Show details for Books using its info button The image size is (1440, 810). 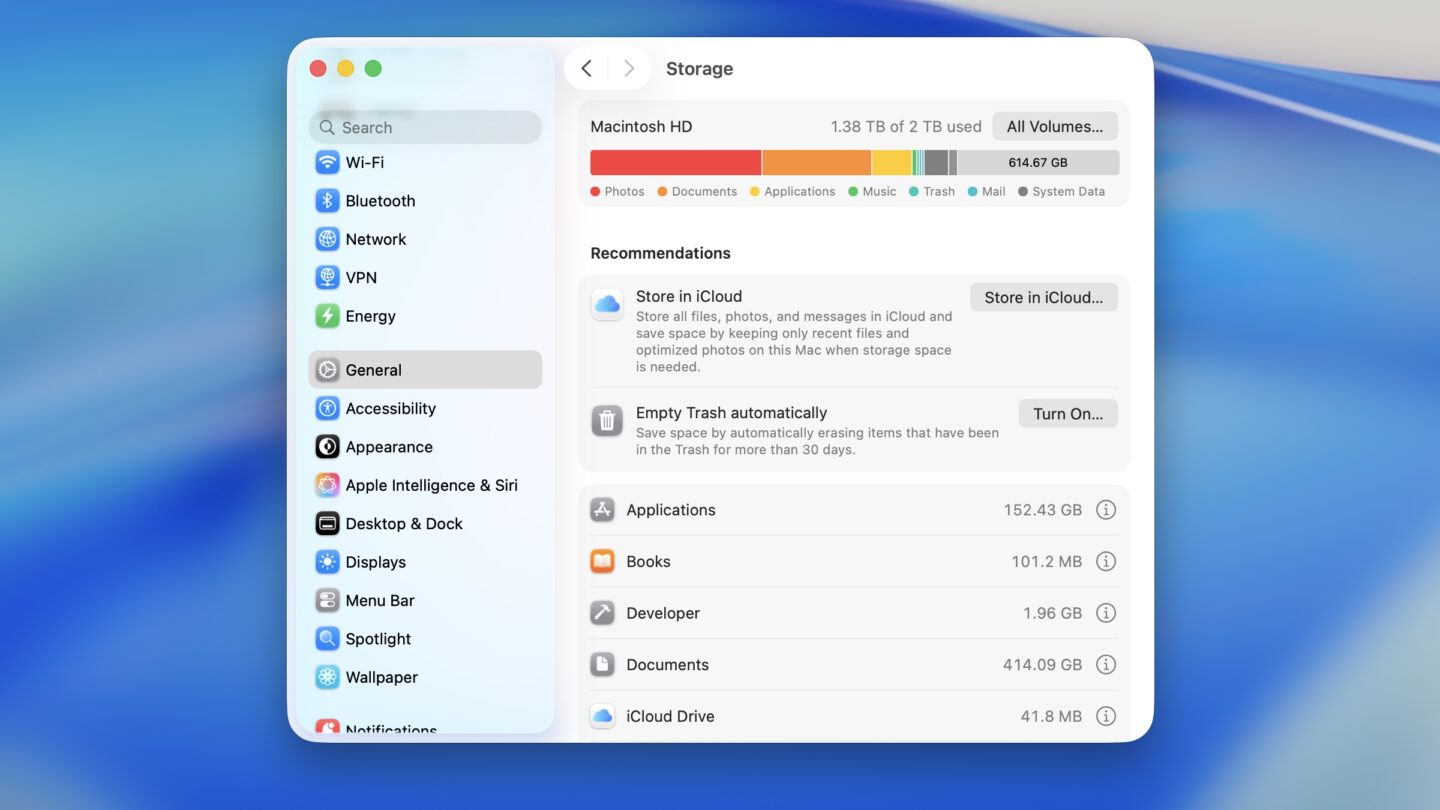coord(1106,561)
